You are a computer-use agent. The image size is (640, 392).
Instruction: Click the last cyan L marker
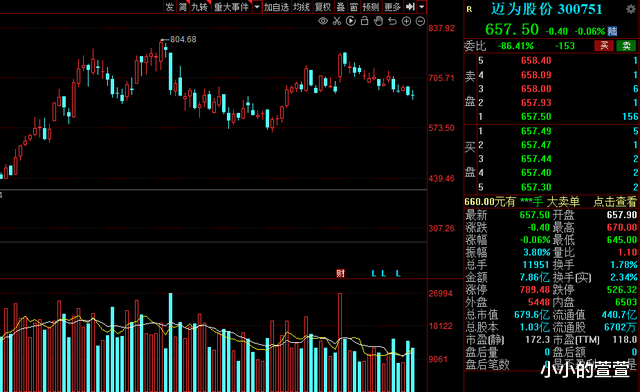[398, 274]
